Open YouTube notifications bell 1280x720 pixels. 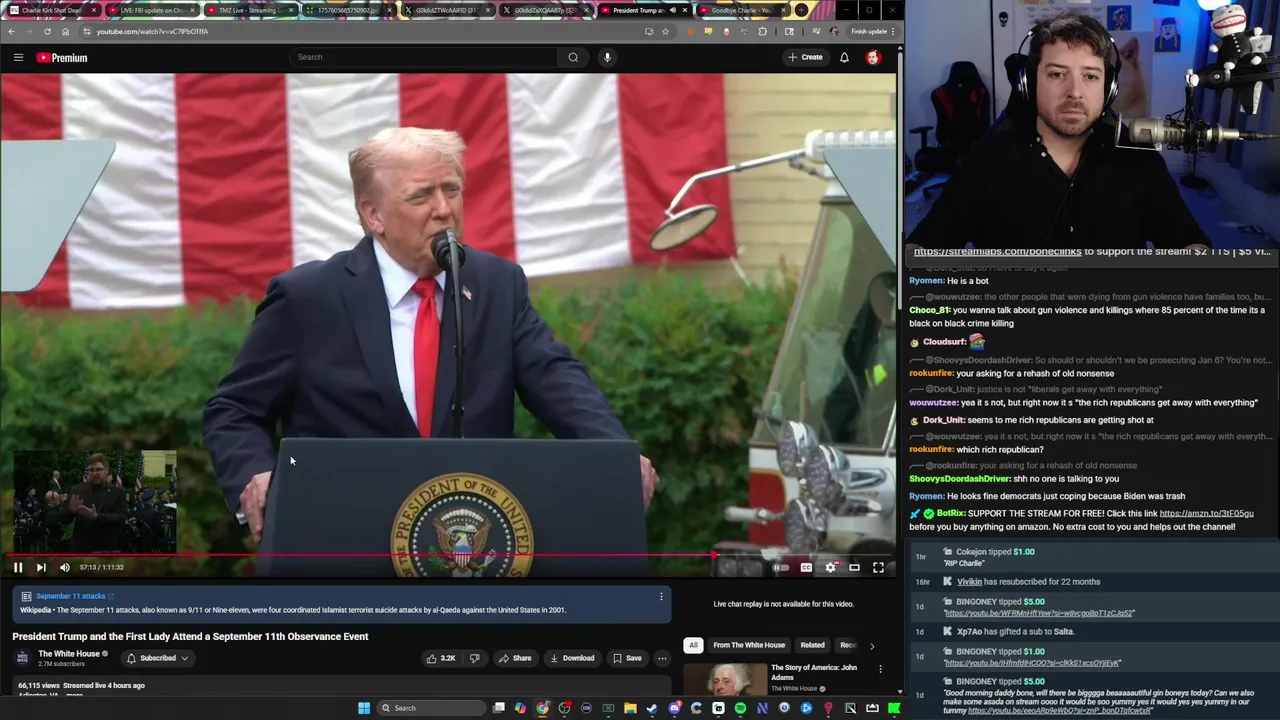pos(844,57)
